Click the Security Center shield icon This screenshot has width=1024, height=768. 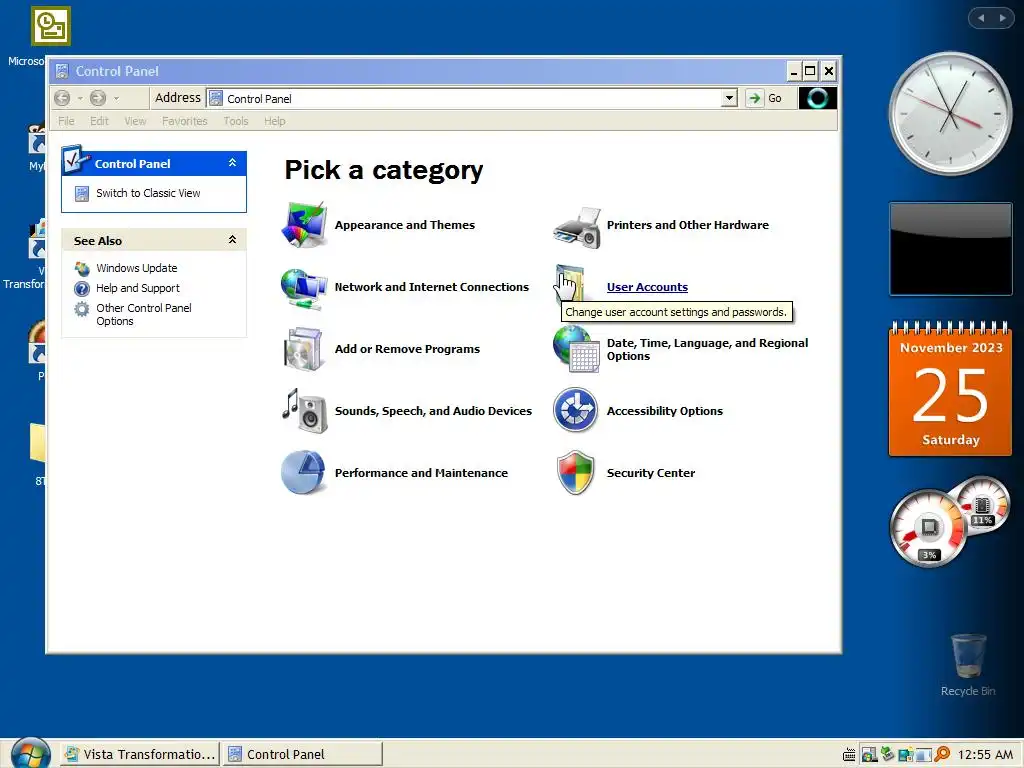pos(575,472)
